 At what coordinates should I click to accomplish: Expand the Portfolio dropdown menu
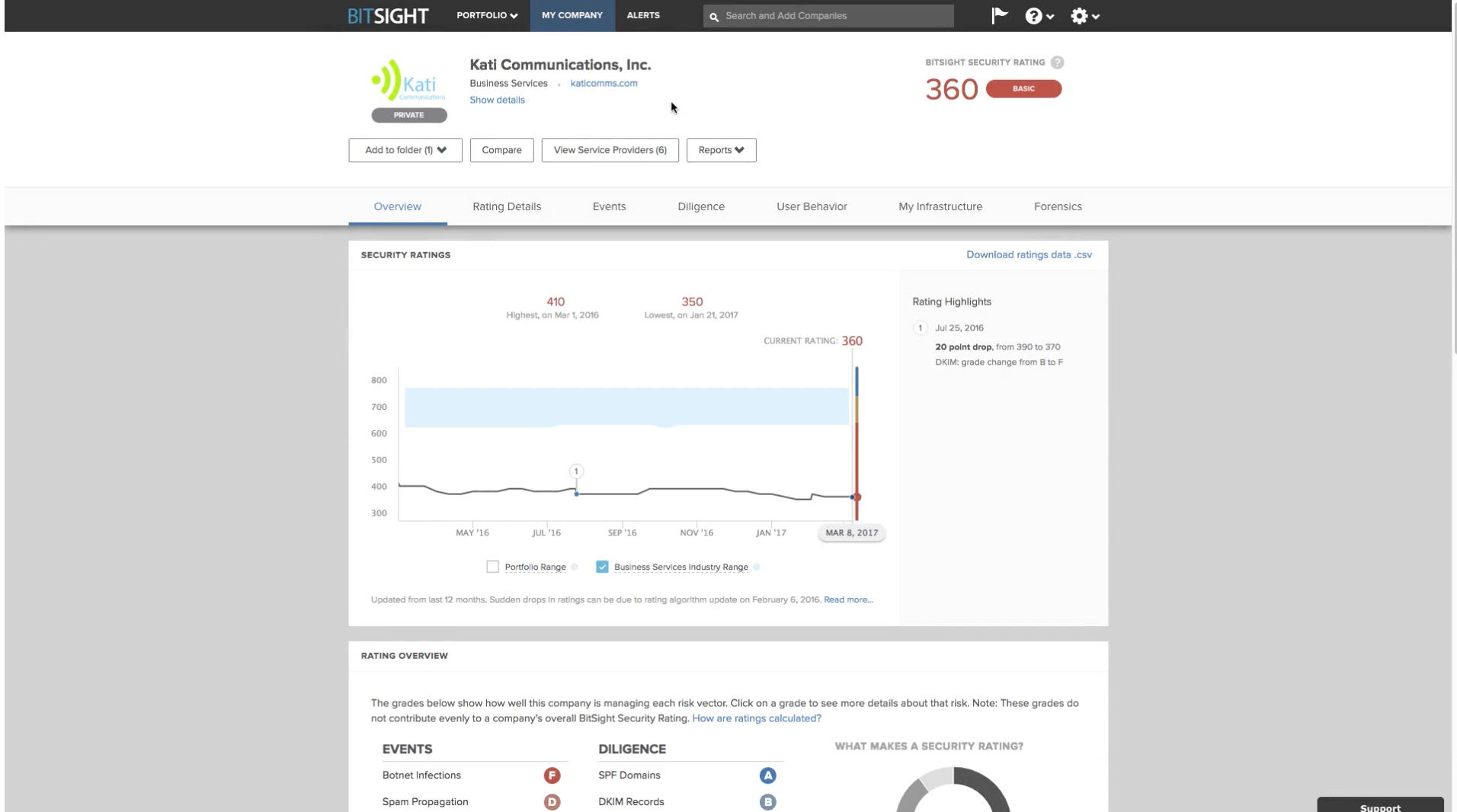click(487, 15)
